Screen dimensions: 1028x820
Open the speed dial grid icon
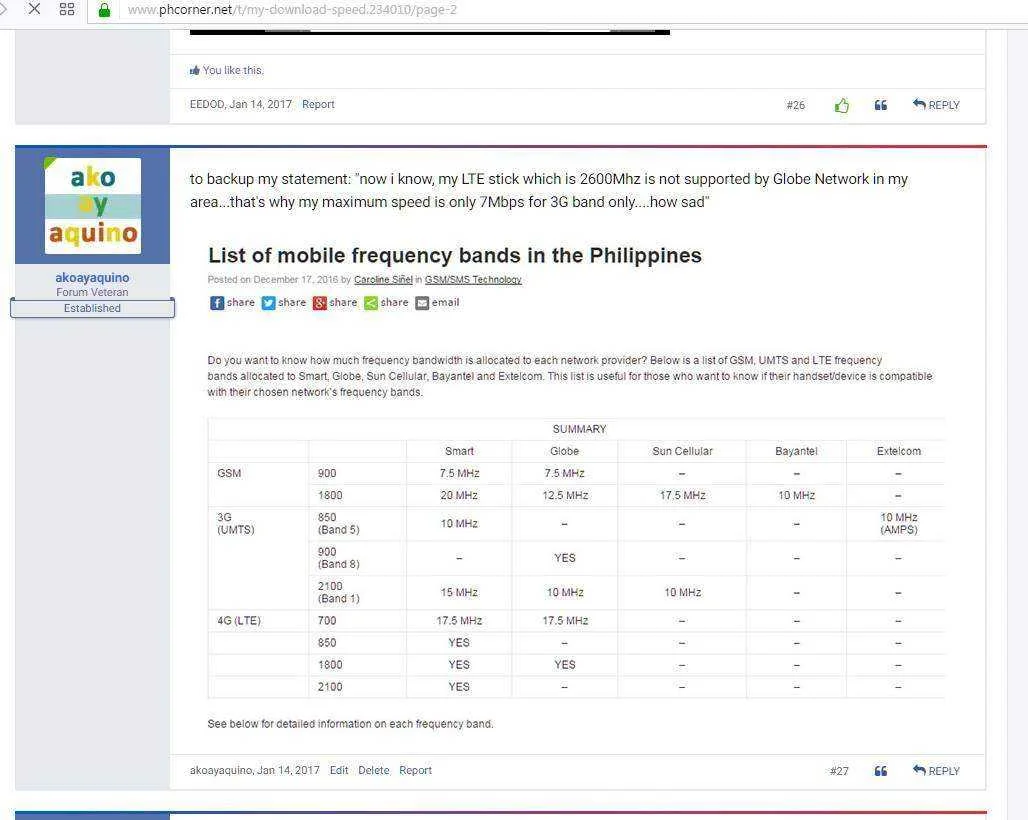pos(67,9)
